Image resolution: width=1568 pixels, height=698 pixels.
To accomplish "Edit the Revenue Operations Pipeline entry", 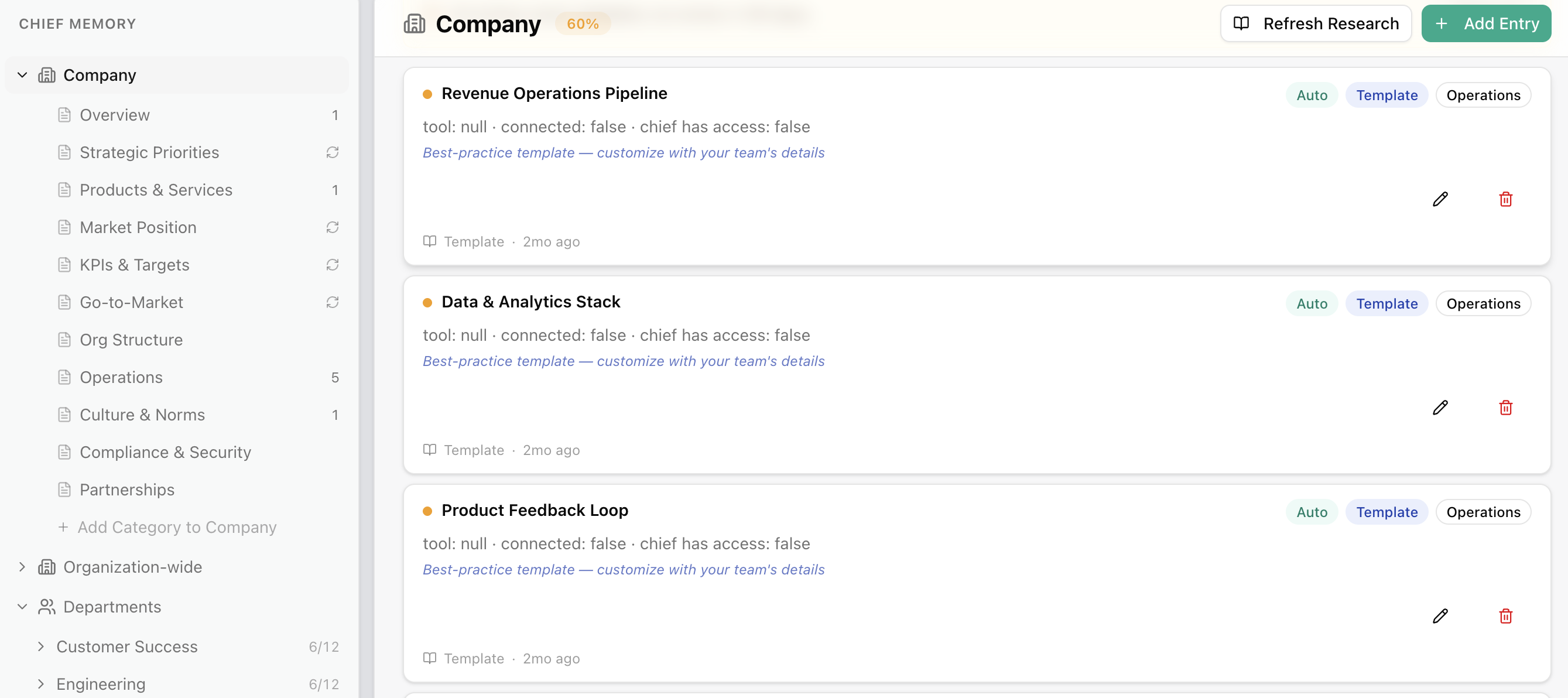I will [1440, 199].
